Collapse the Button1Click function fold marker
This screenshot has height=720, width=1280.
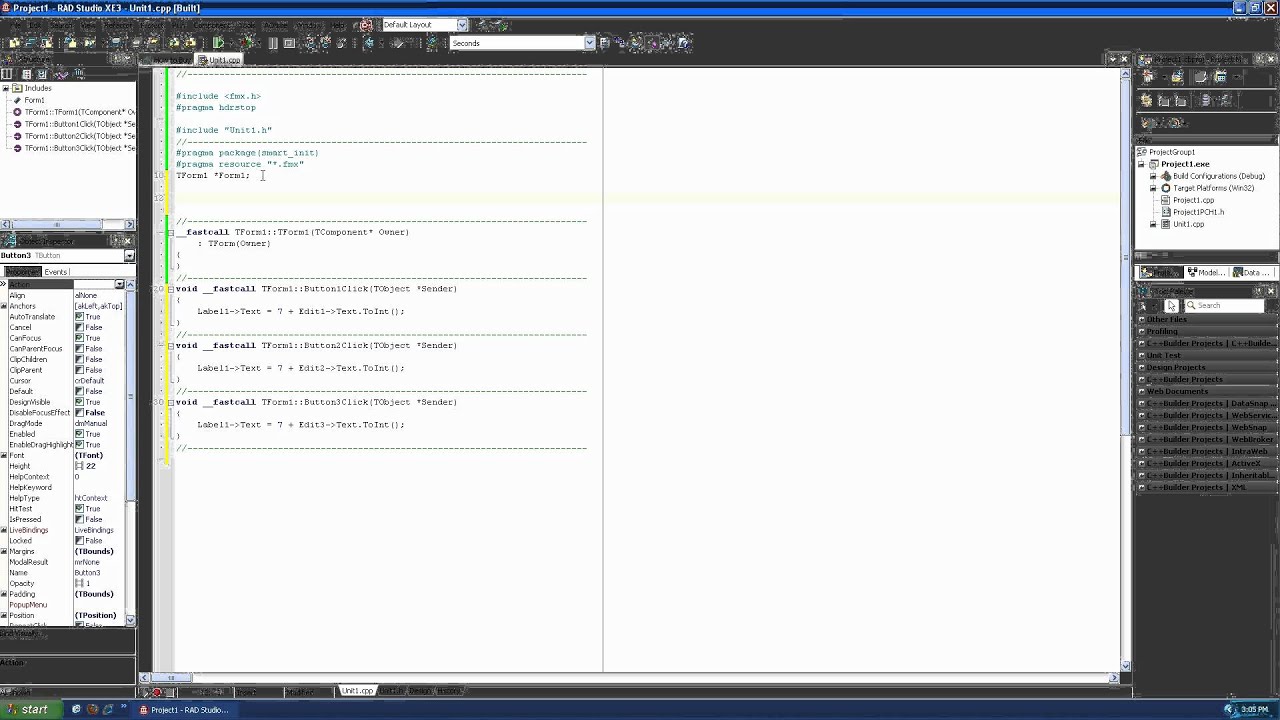[170, 289]
